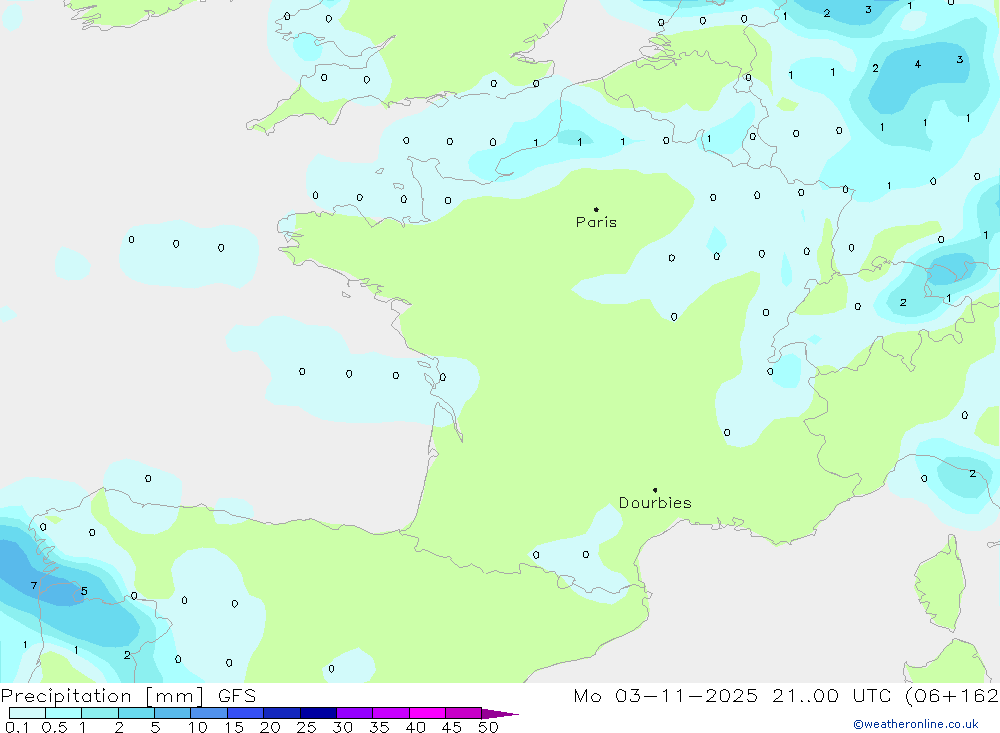Click the 0.5 legend scale label
The height and width of the screenshot is (733, 1000).
54,727
